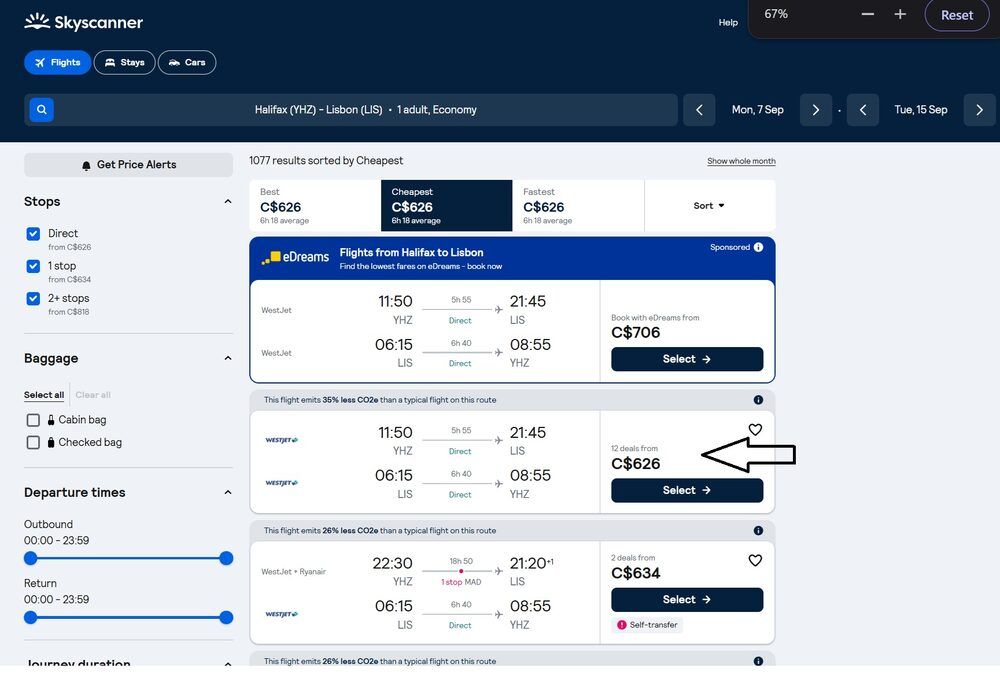
Task: Select the Cheapest C$626 sorting tab
Action: tap(446, 205)
